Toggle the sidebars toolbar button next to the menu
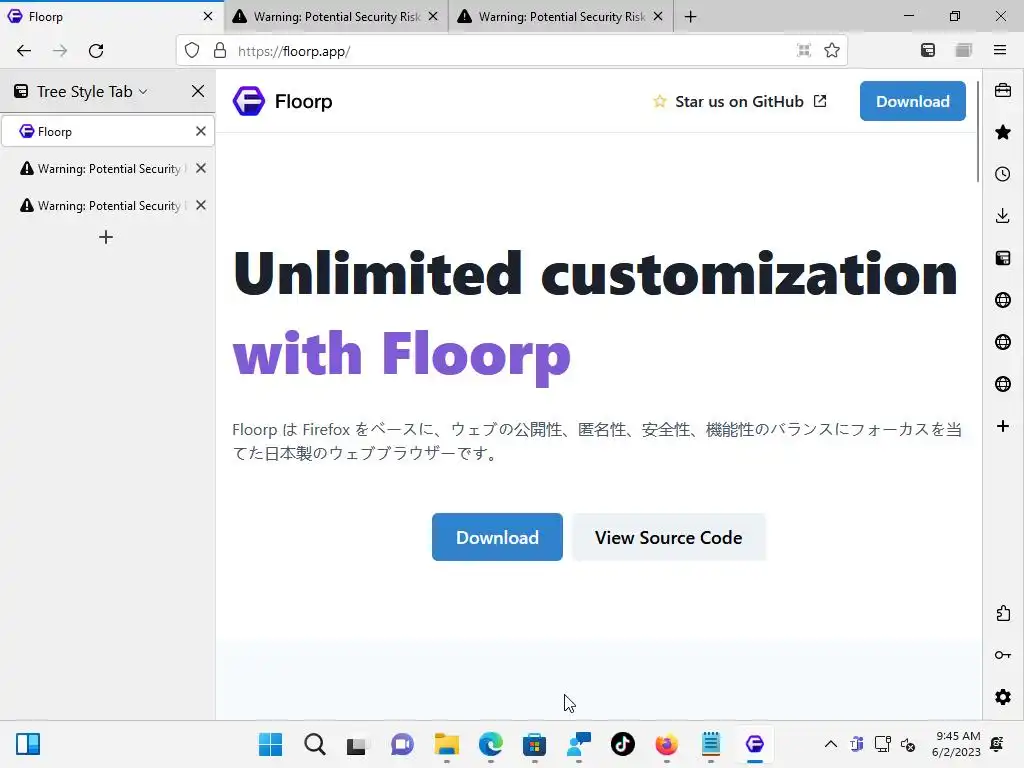The height and width of the screenshot is (768, 1024). click(964, 50)
